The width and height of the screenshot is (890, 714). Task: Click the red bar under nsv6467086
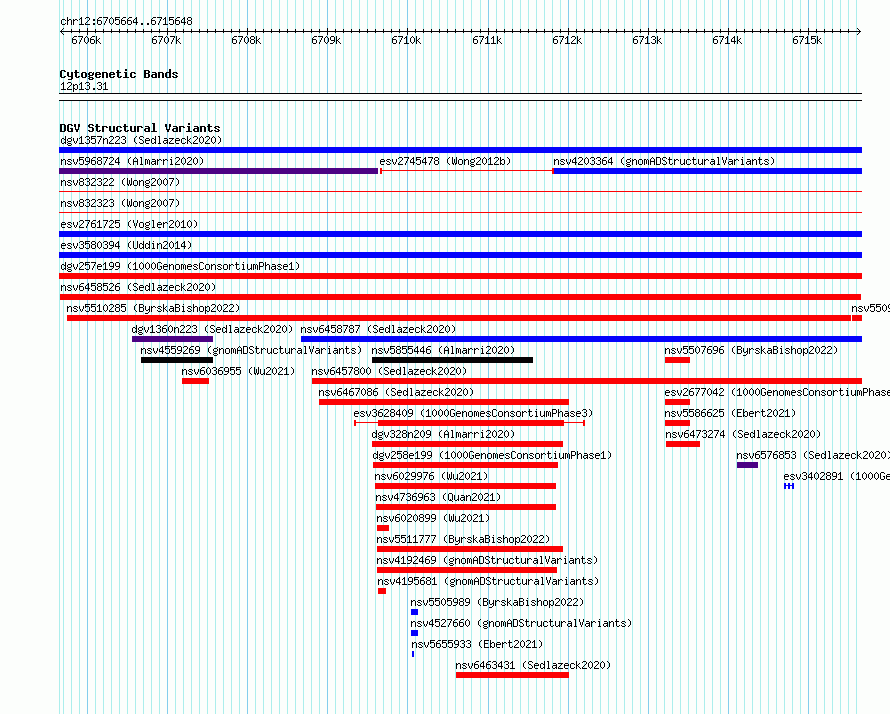coord(444,402)
